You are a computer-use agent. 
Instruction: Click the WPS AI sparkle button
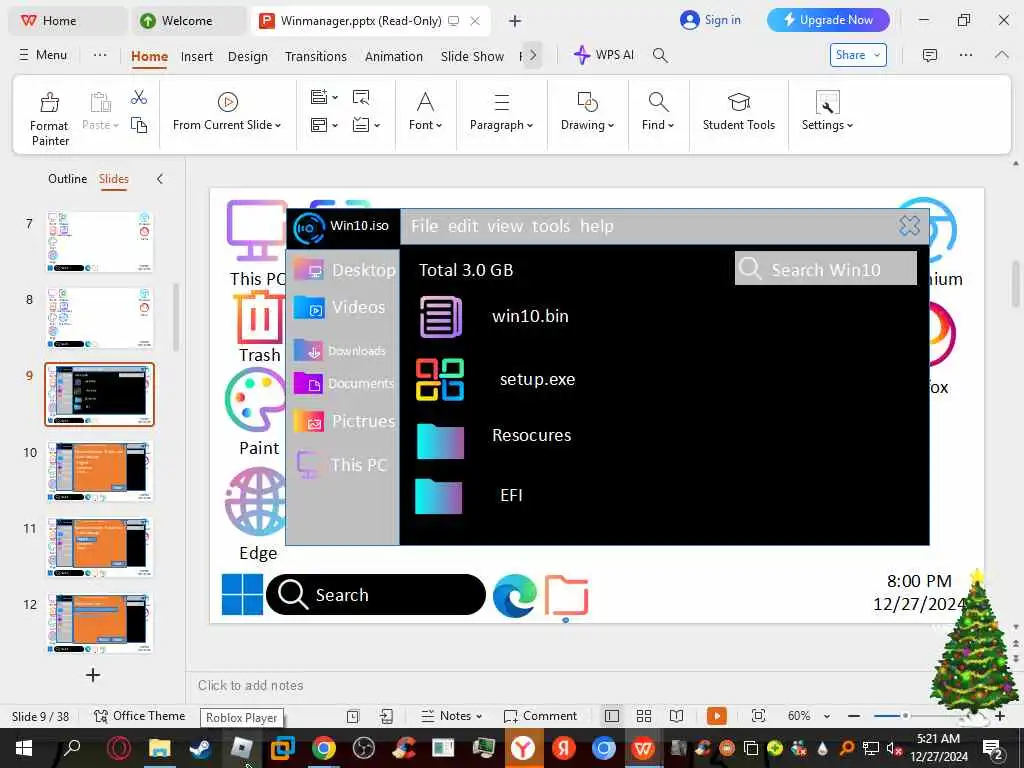coord(604,55)
